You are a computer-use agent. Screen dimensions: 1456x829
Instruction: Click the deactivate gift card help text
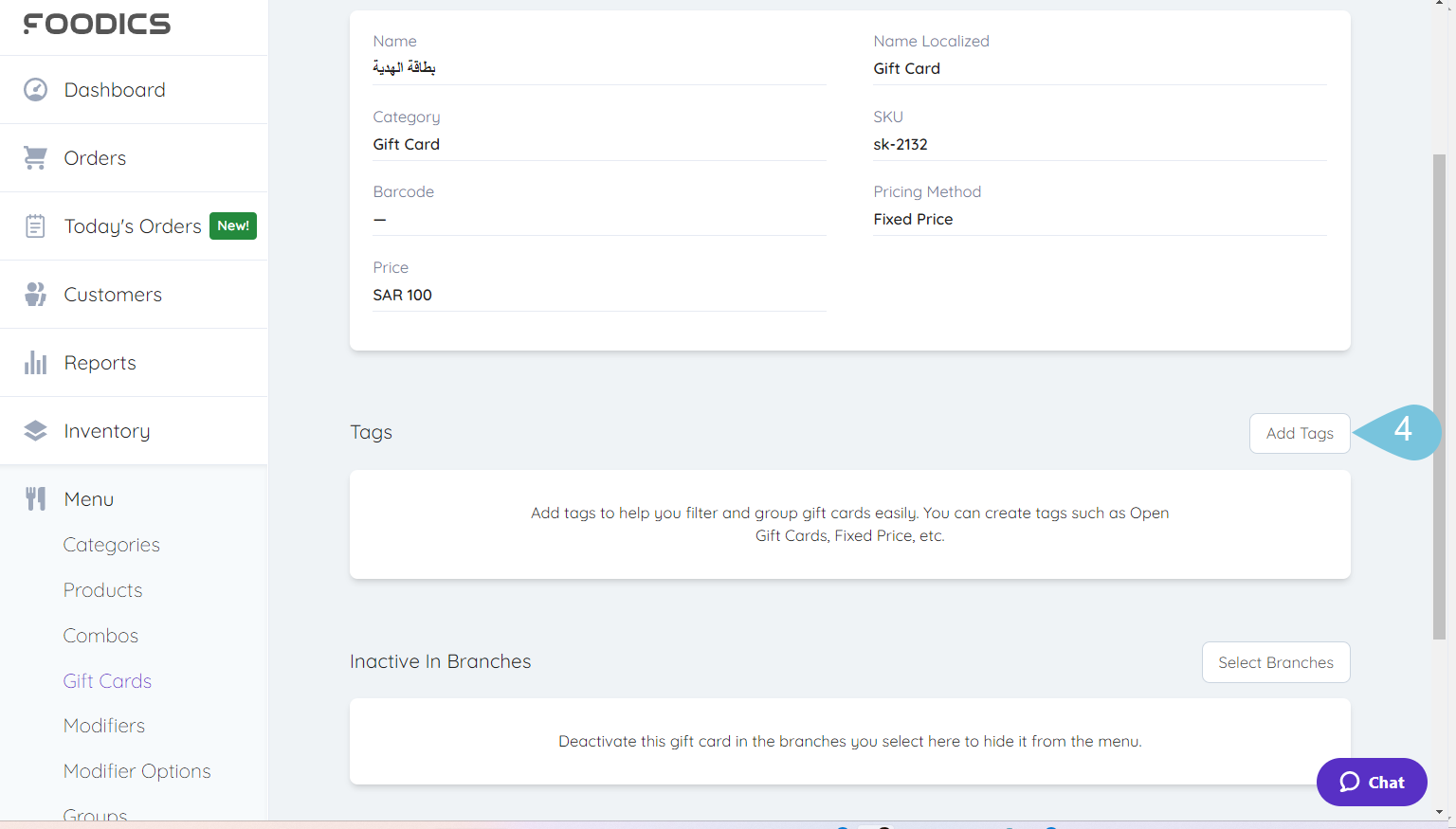(x=849, y=741)
